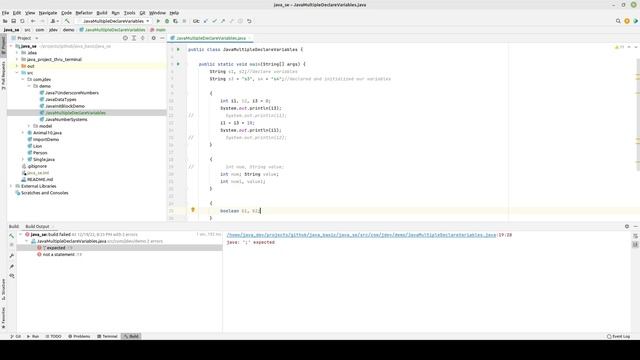Image resolution: width=640 pixels, height=360 pixels.
Task: Hide the Project tool window
Action: (162, 38)
